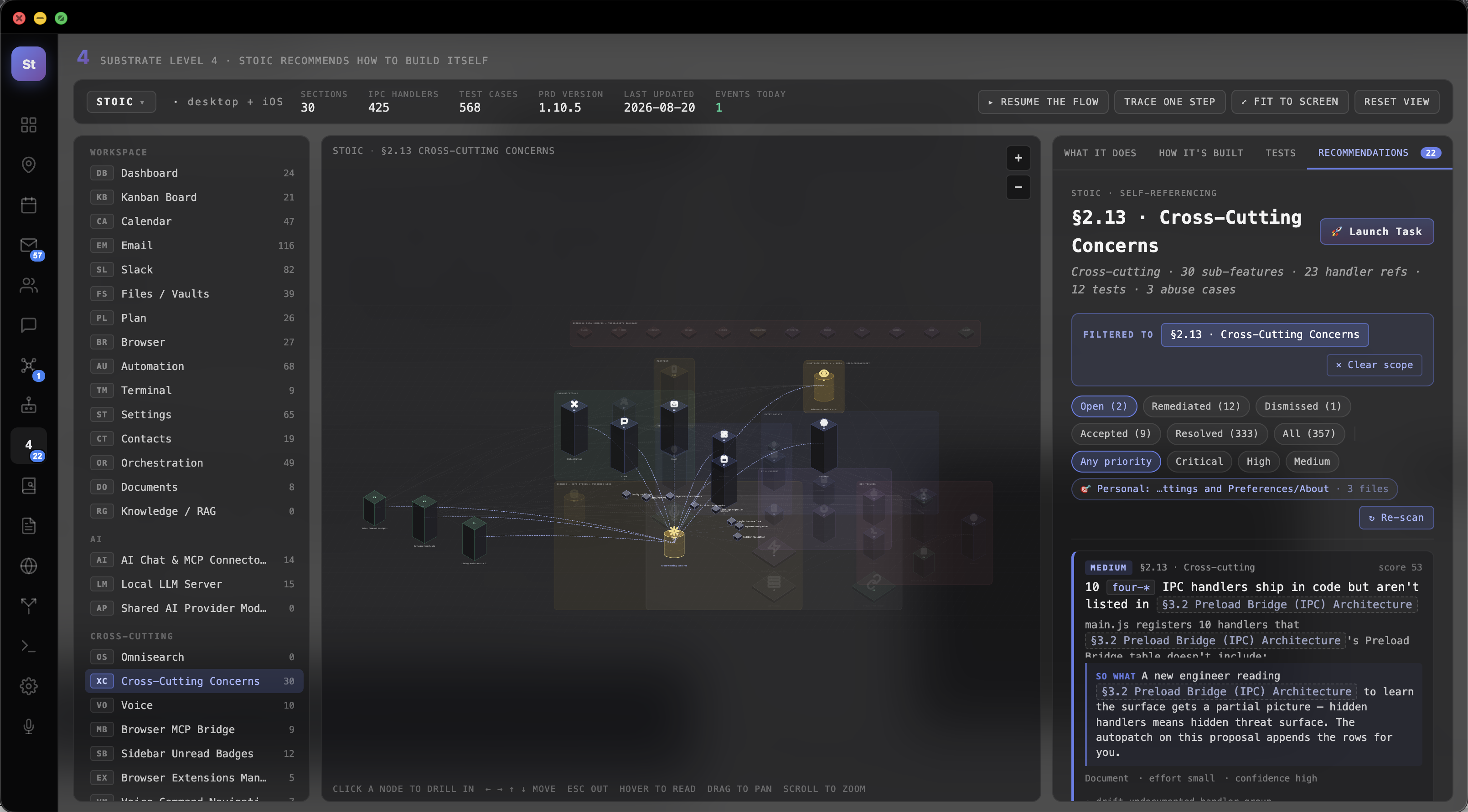This screenshot has width=1468, height=812.
Task: Open the network graph icon with the 1 badge
Action: [x=28, y=365]
